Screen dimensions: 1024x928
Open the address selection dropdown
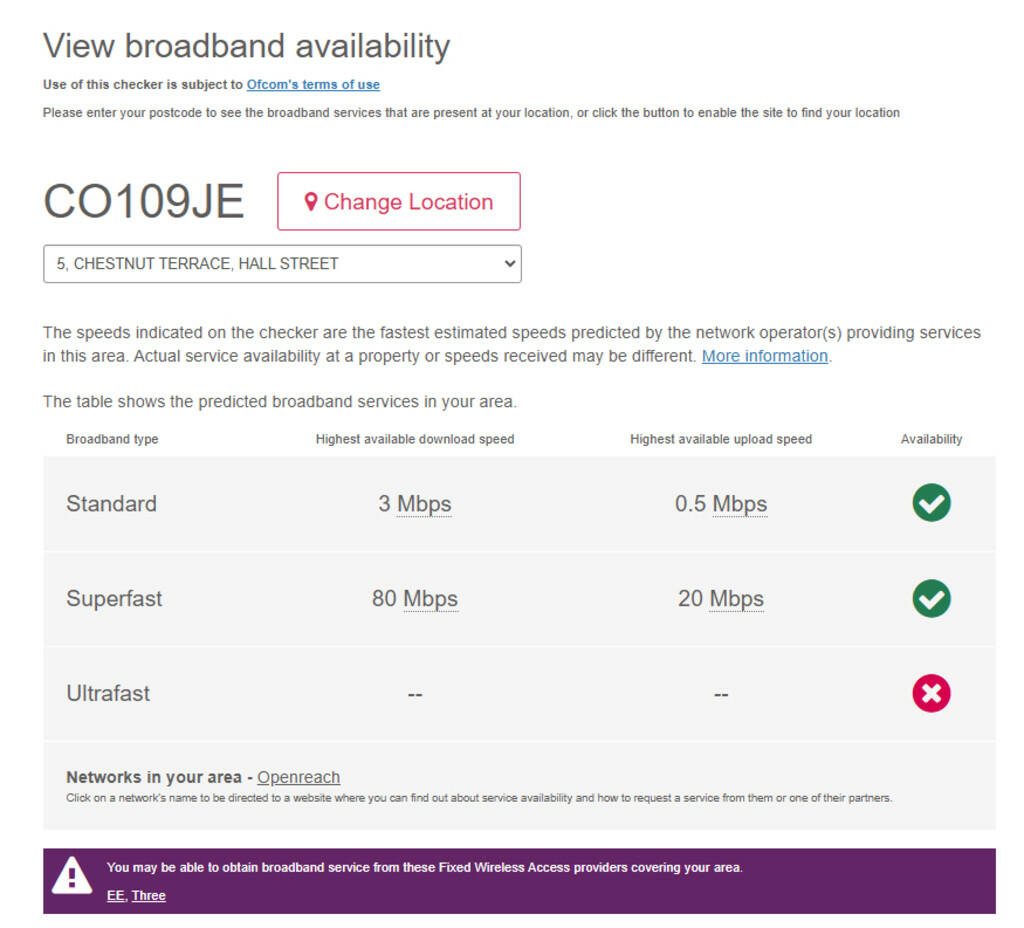[x=282, y=264]
